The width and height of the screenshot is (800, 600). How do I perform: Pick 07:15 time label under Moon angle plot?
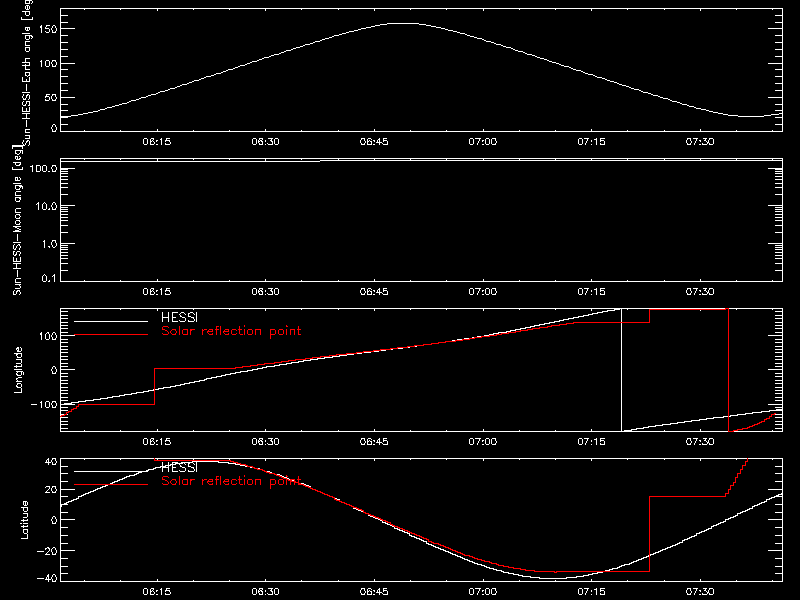(x=591, y=292)
